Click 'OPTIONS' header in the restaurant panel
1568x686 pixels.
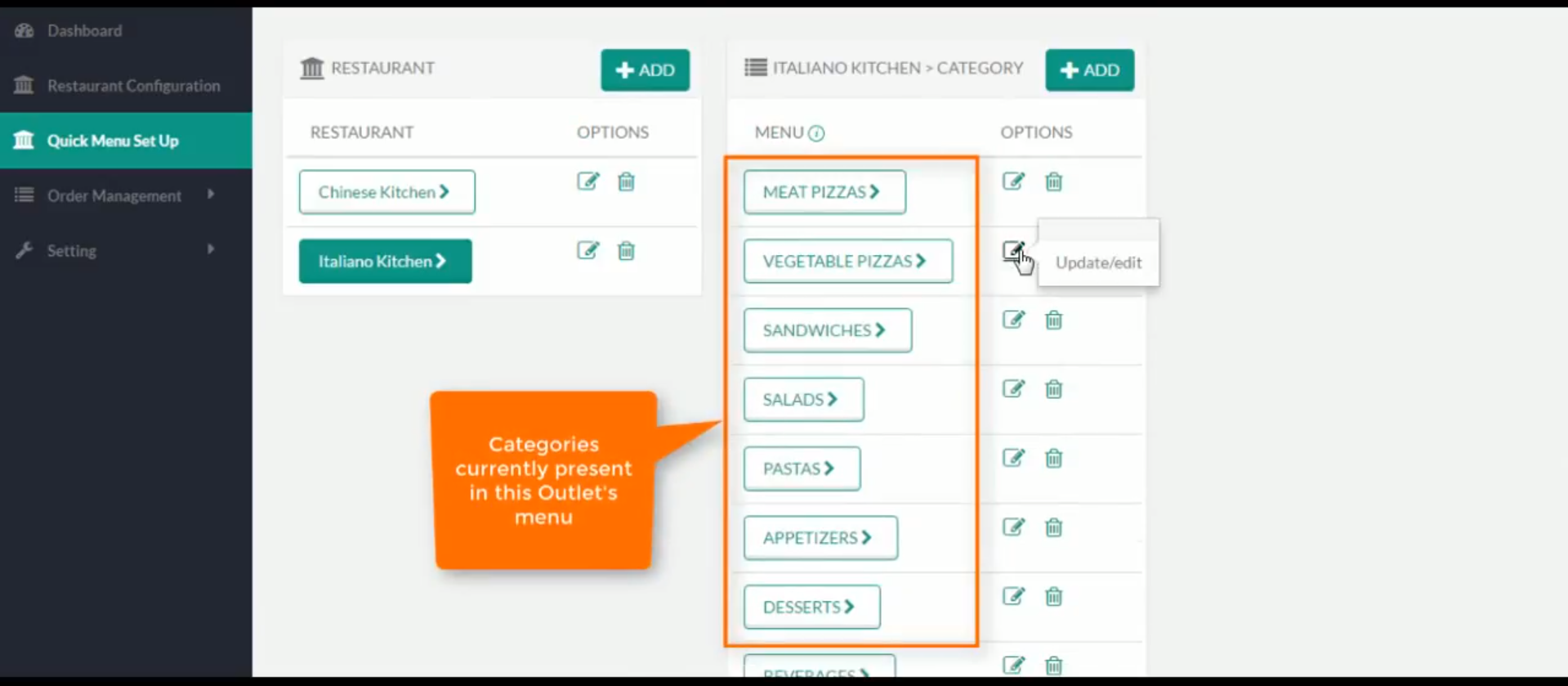613,132
